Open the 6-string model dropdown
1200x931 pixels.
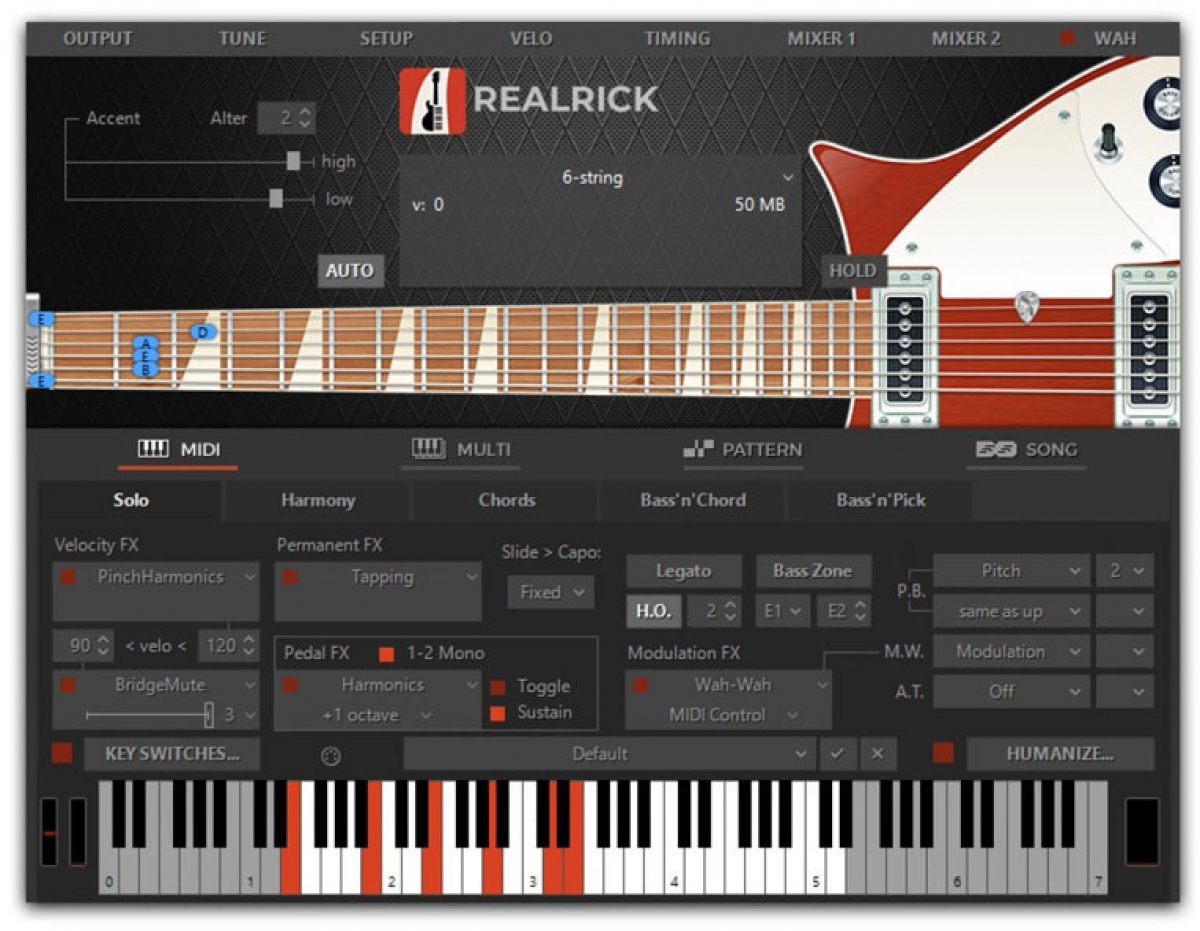pos(600,178)
